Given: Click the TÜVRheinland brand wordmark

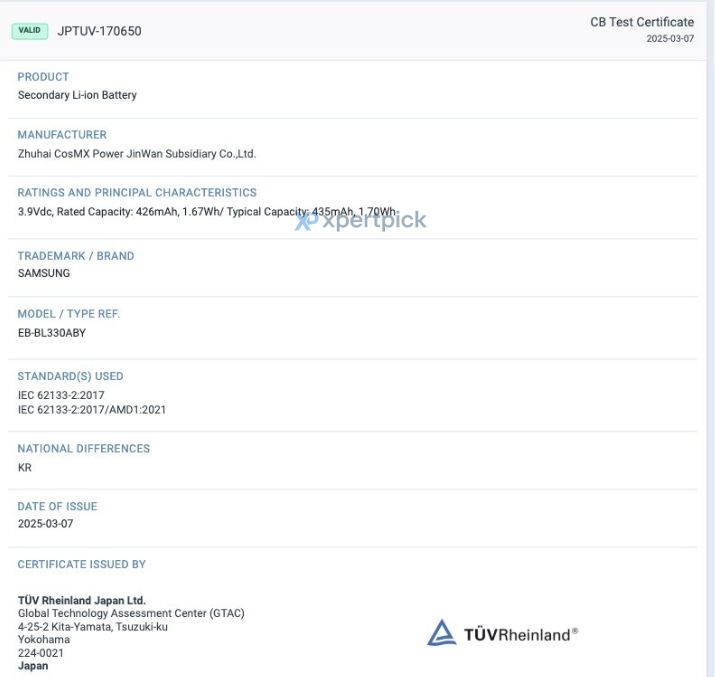Looking at the screenshot, I should 520,634.
